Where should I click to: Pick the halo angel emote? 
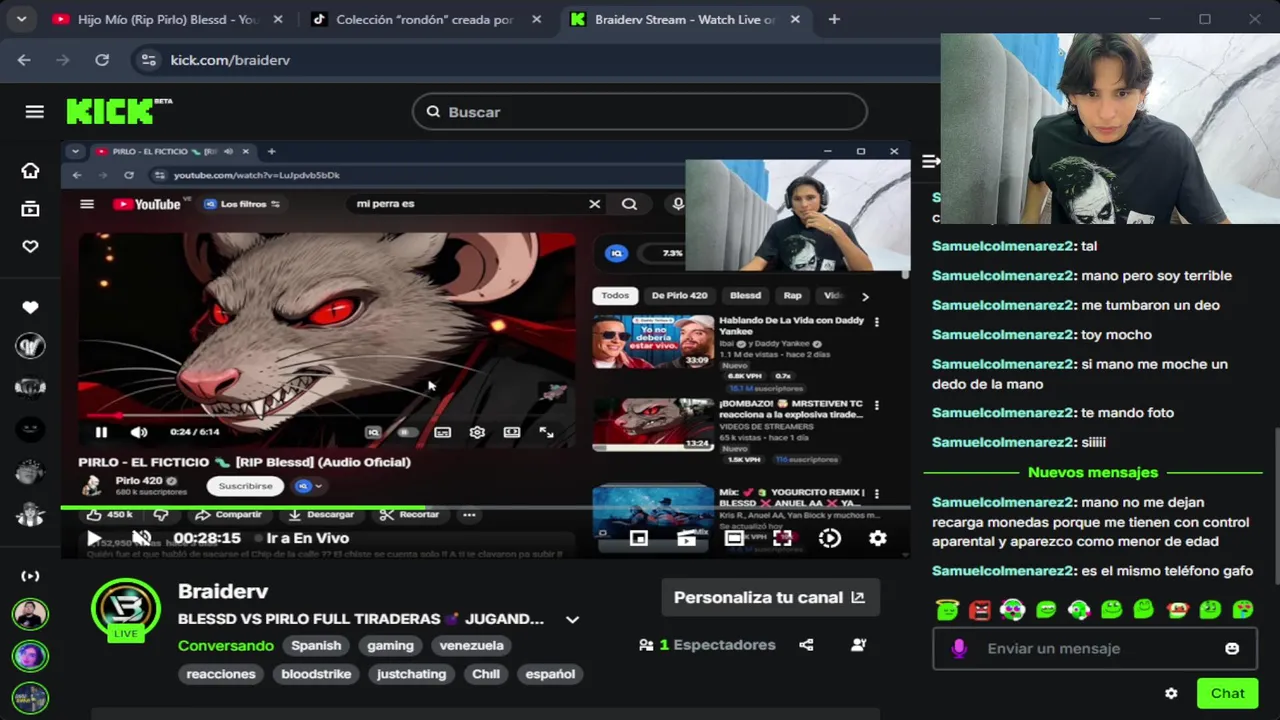[x=947, y=609]
